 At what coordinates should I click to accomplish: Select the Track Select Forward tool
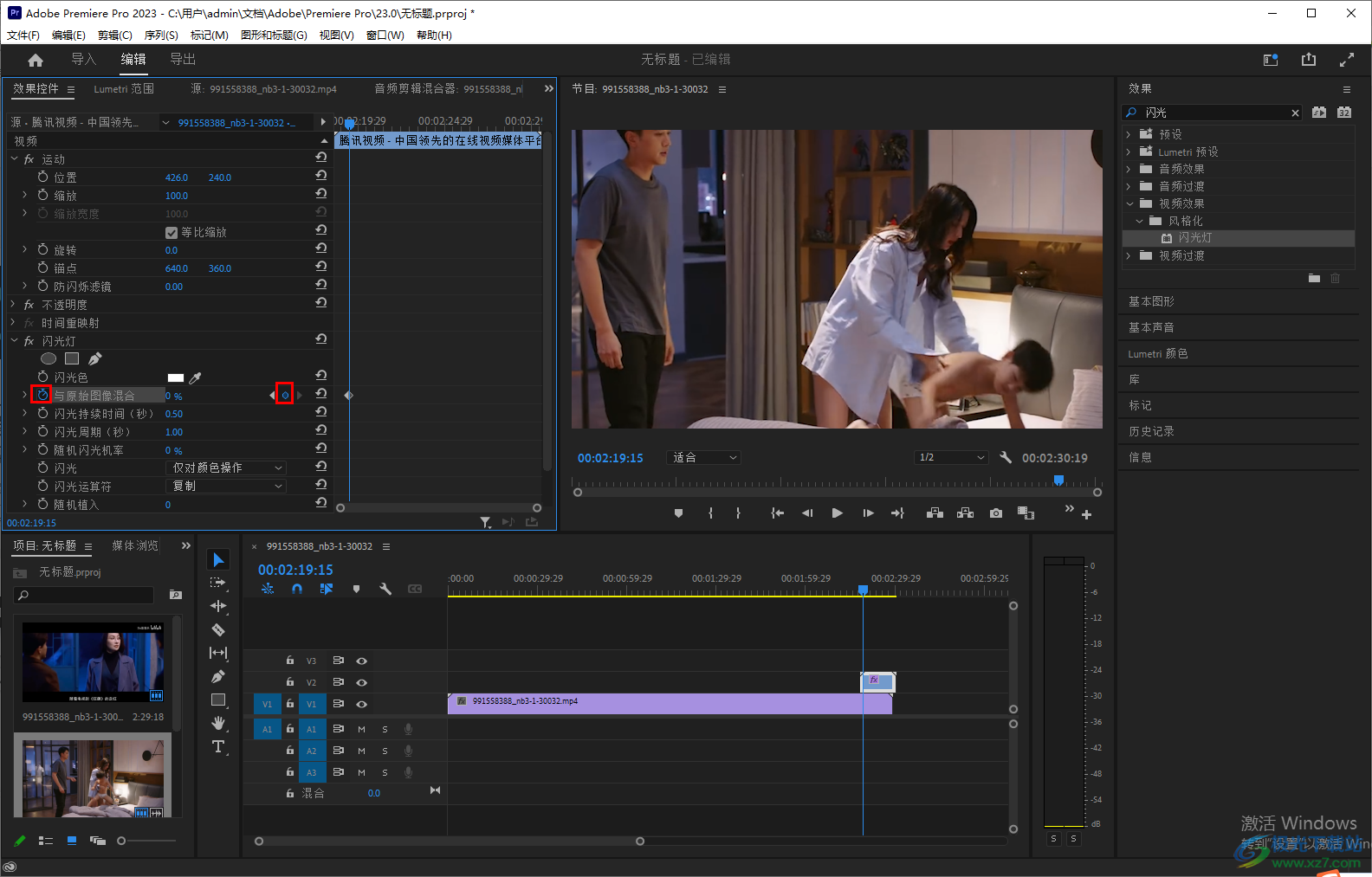click(x=218, y=583)
